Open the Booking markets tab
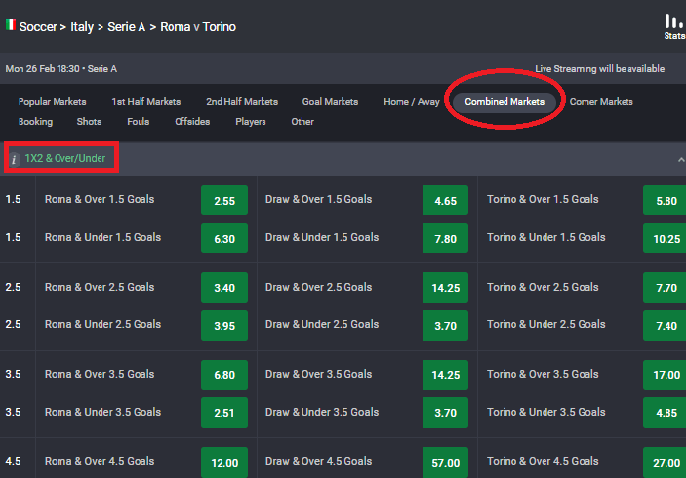 [35, 122]
